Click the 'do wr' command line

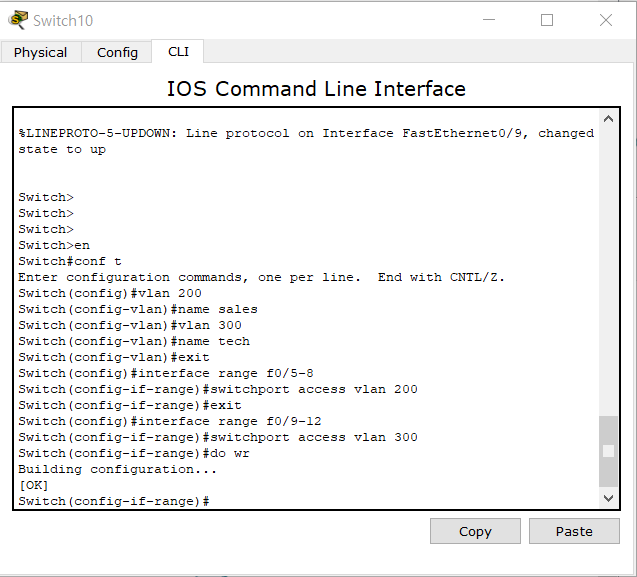(134, 453)
